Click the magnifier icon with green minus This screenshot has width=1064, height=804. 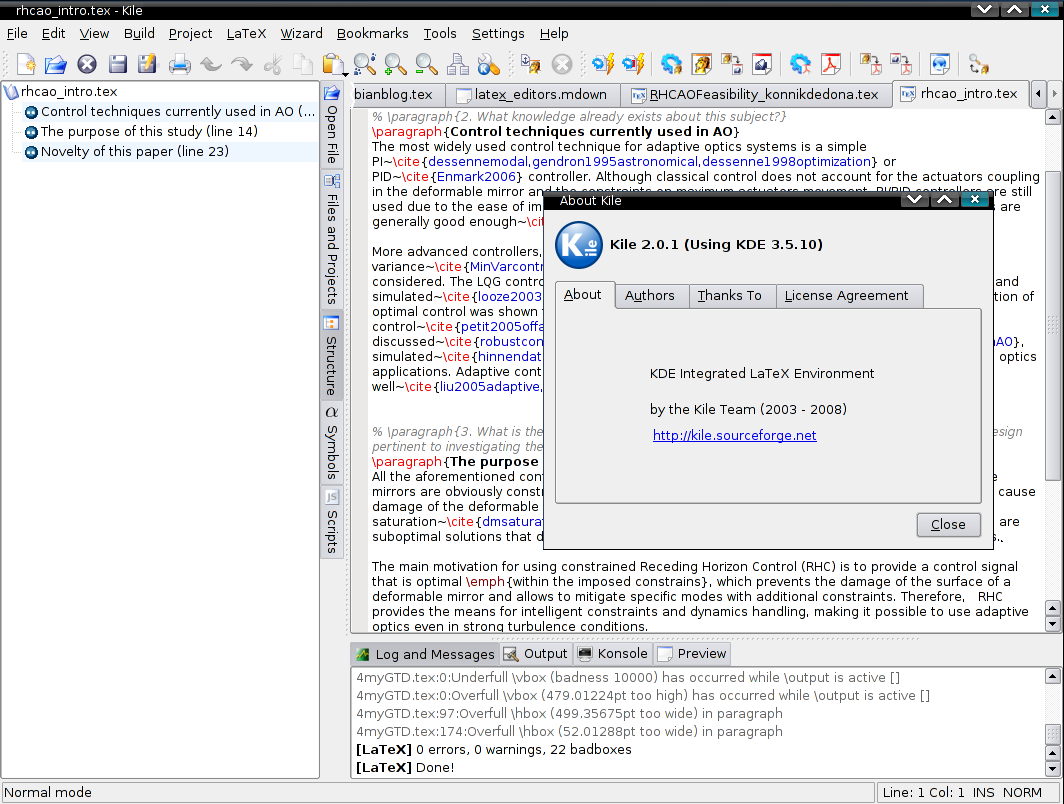coord(426,64)
